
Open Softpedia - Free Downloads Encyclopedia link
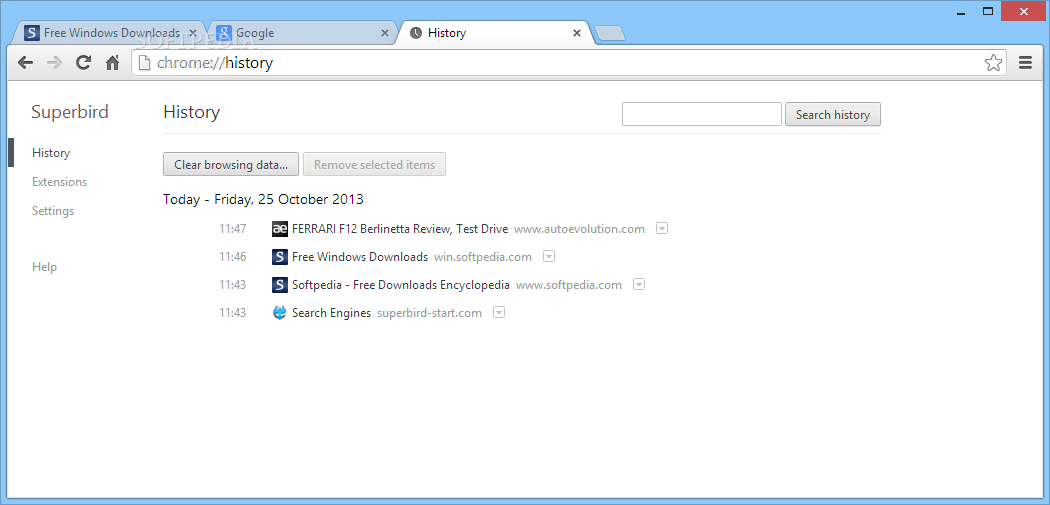pyautogui.click(x=400, y=285)
